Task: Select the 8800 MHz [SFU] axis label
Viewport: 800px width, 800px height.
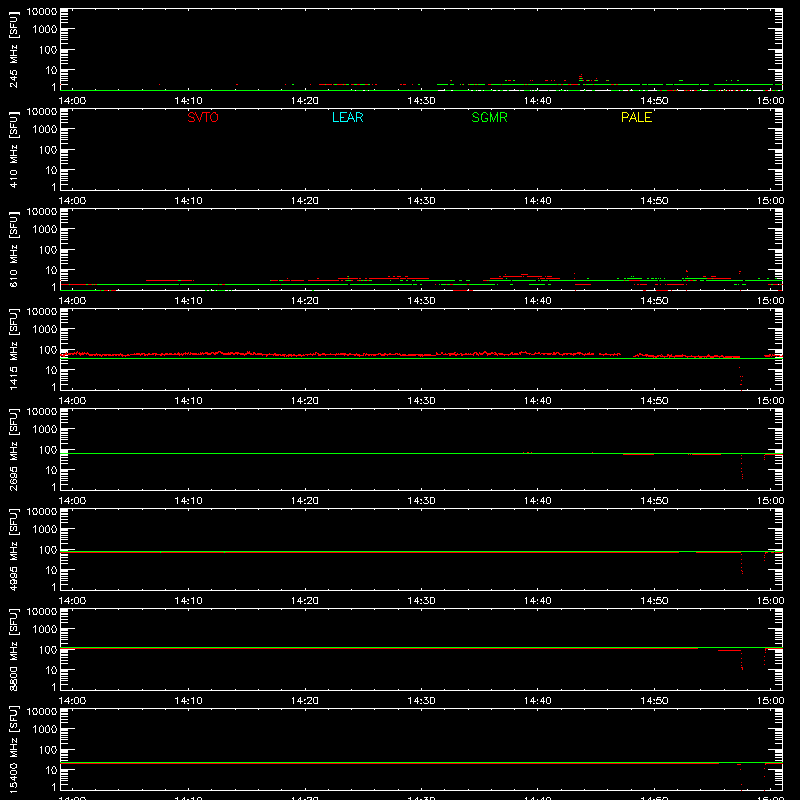Action: [13, 649]
